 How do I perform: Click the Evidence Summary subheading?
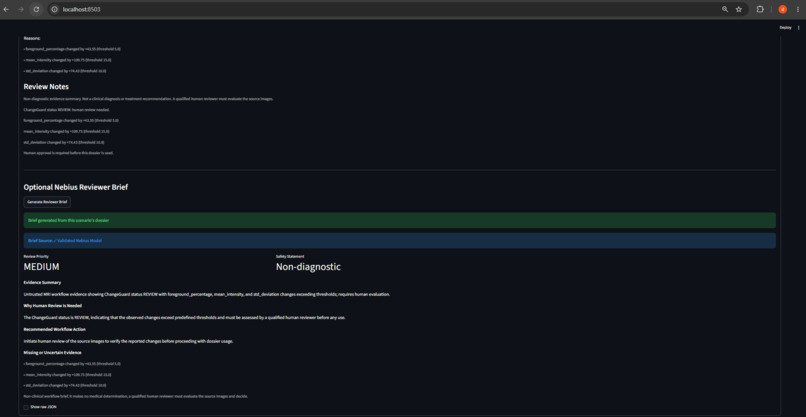[x=42, y=282]
